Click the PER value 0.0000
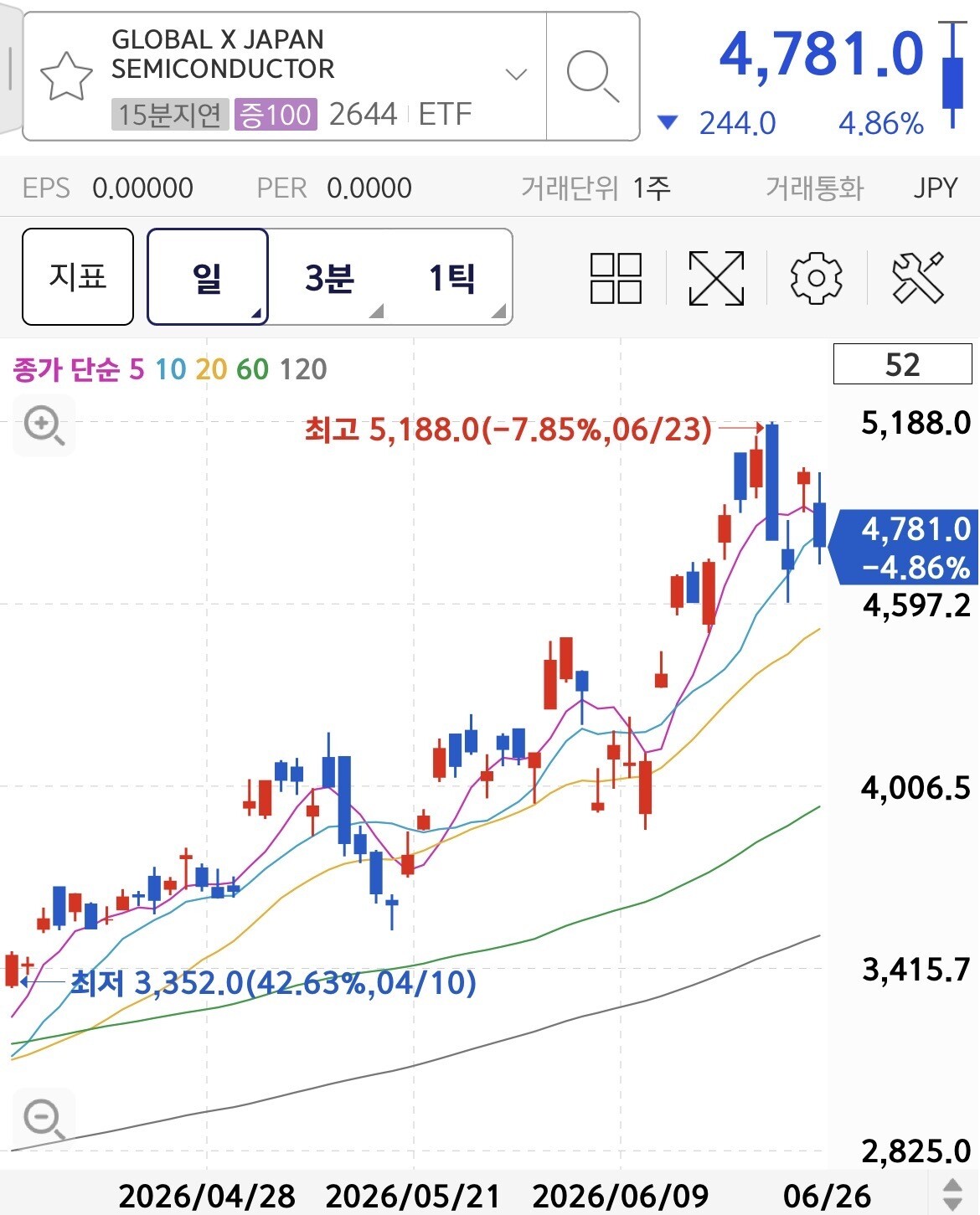This screenshot has width=980, height=1215. coord(369,188)
